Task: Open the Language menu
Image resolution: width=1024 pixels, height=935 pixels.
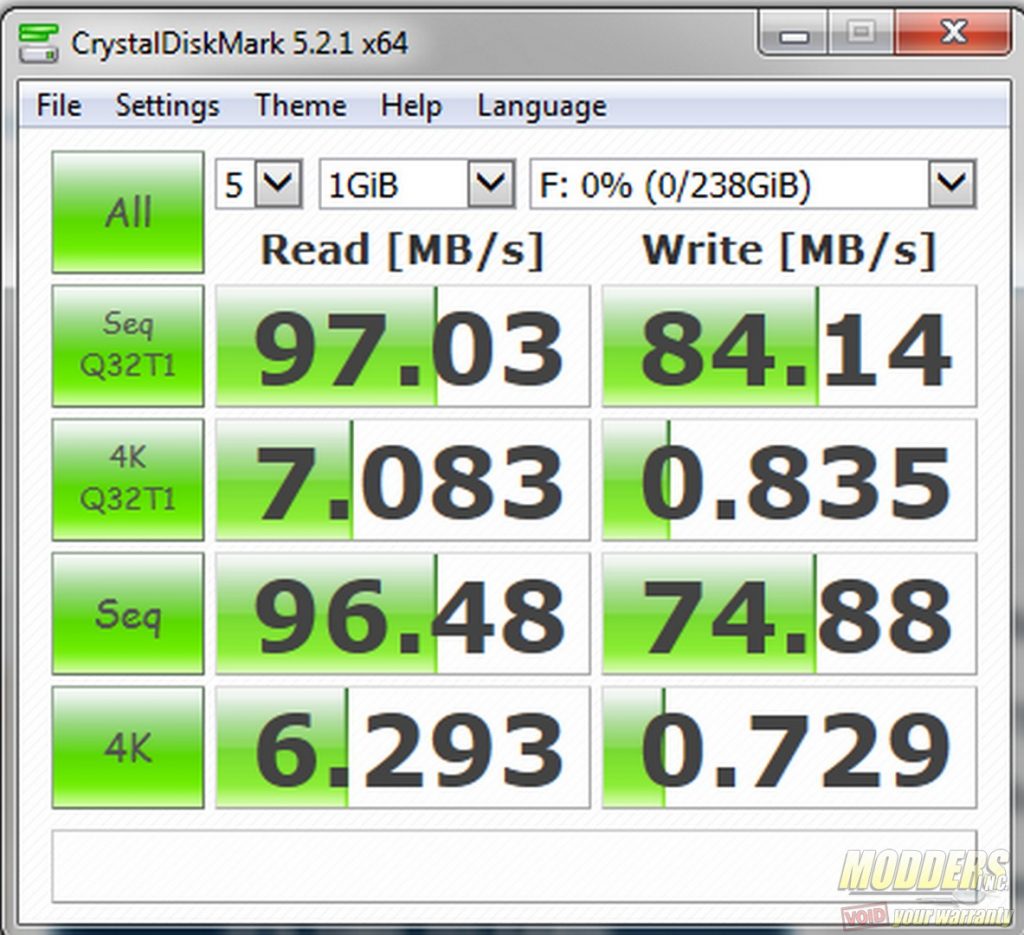Action: 541,106
